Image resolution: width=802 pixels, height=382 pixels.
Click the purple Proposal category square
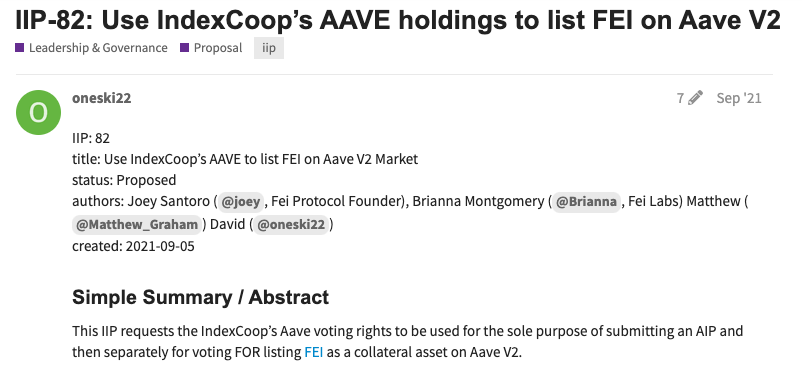185,48
